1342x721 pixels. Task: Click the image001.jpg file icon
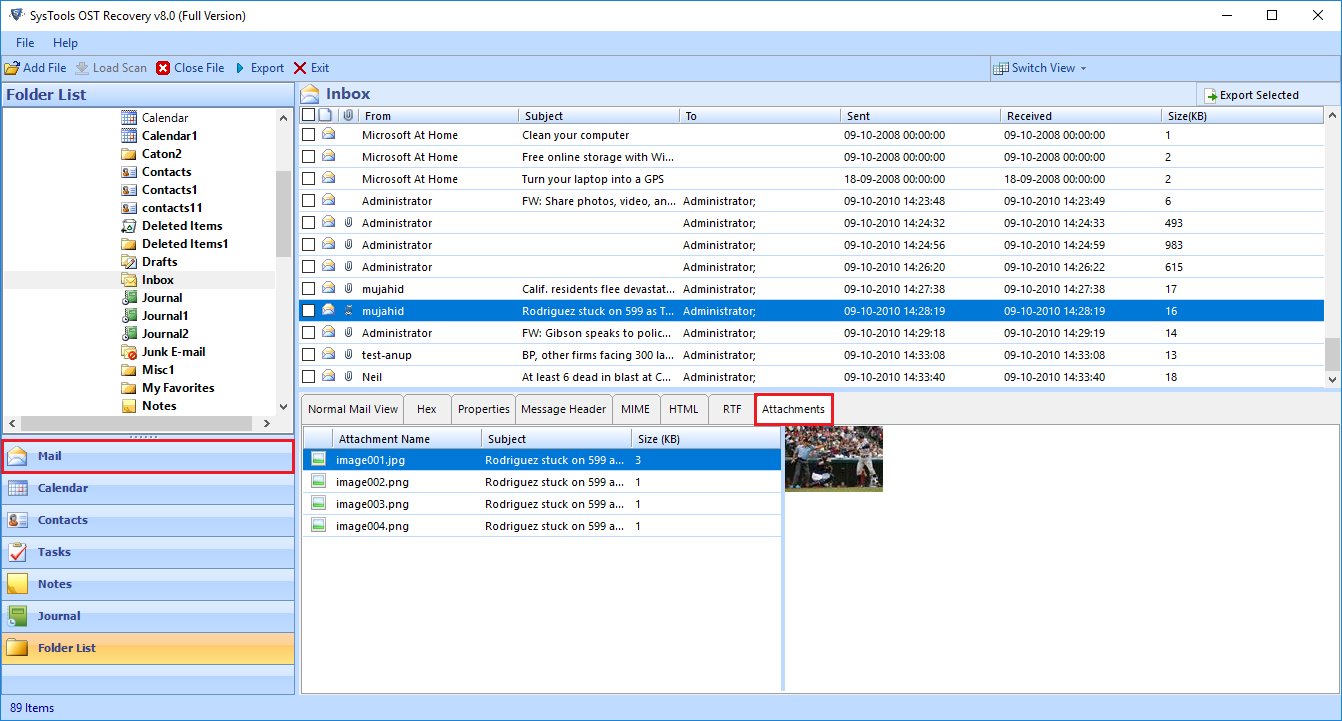coord(318,460)
